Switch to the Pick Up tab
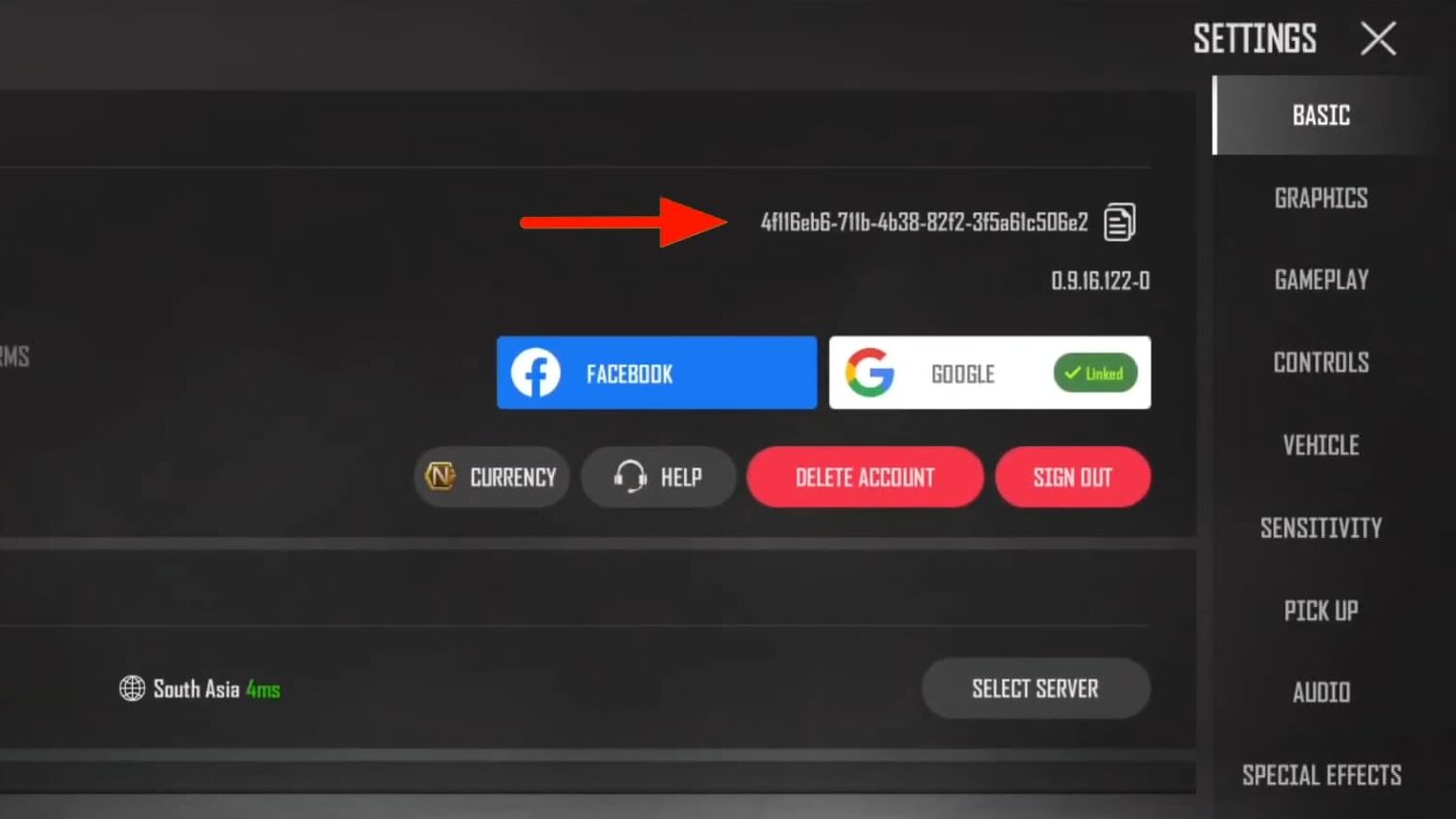1456x819 pixels. pos(1321,610)
